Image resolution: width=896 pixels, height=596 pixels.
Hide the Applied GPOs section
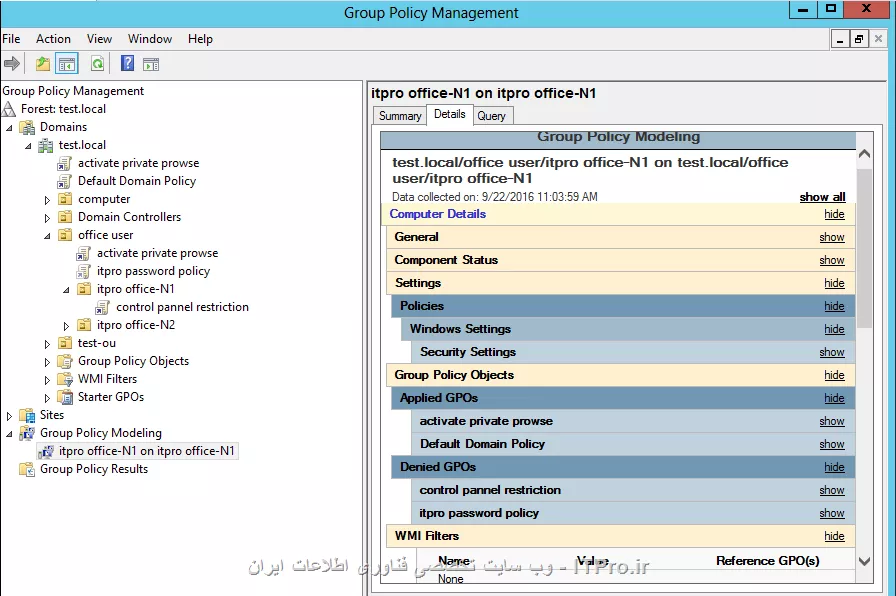coord(834,398)
